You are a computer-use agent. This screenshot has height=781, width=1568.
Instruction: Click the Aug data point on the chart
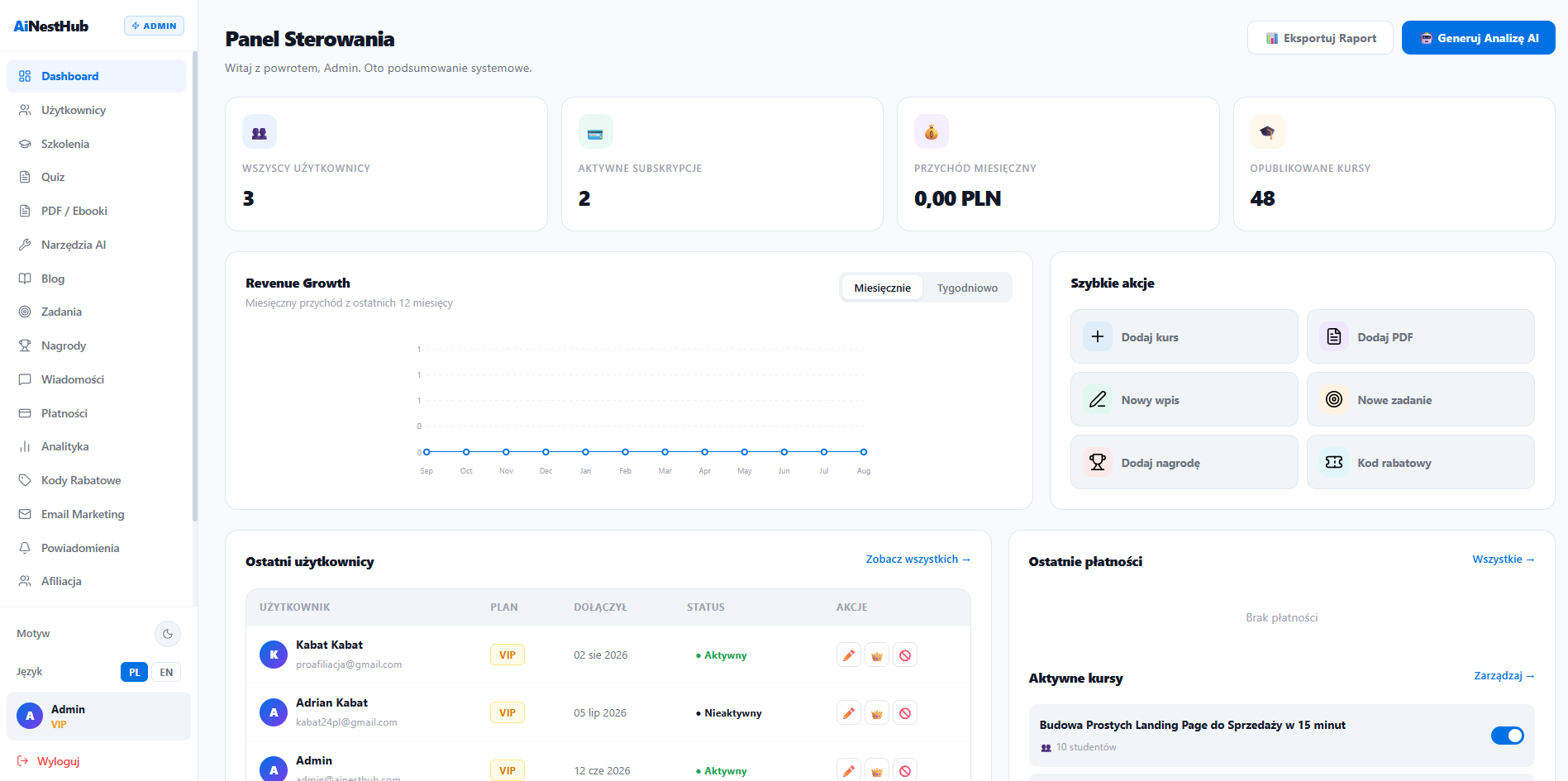click(864, 452)
